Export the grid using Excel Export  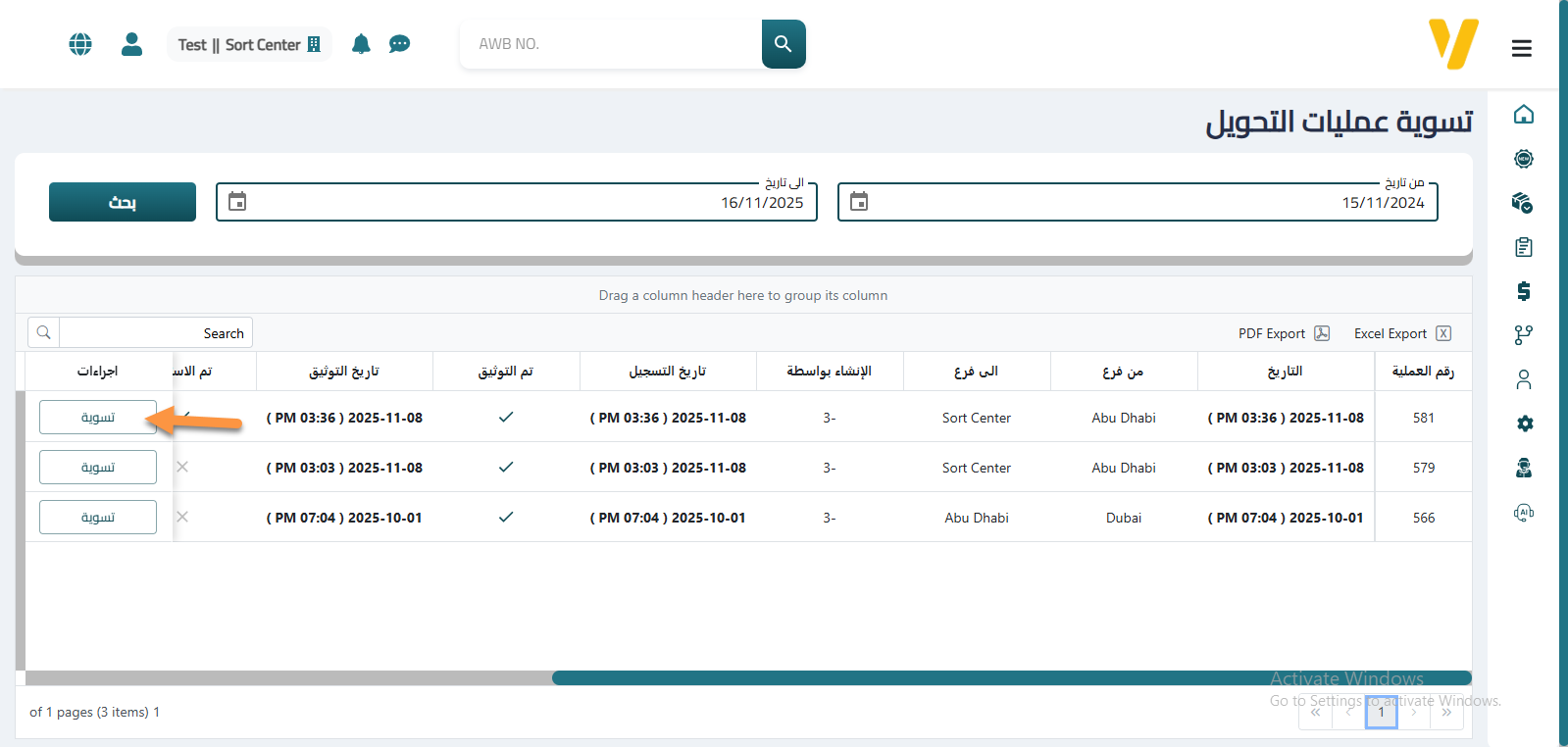click(1401, 333)
